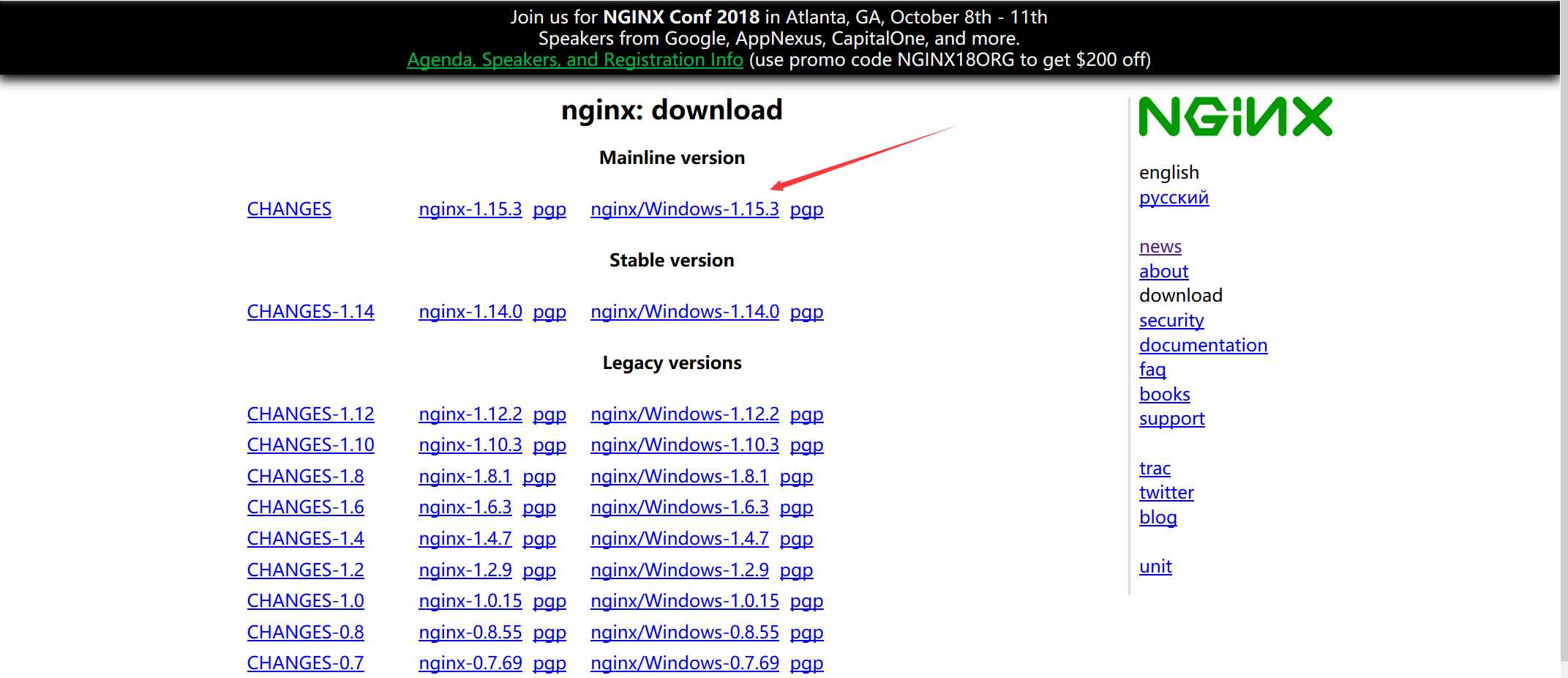Open CHANGES-1.4 link
The image size is (1568, 678).
tap(305, 539)
